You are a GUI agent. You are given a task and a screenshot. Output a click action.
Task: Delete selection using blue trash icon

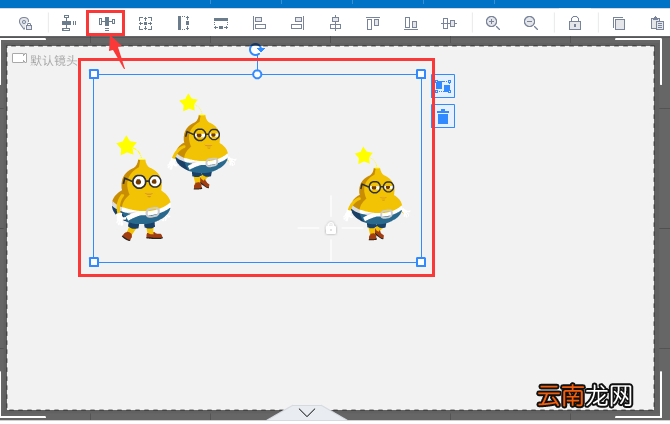443,116
